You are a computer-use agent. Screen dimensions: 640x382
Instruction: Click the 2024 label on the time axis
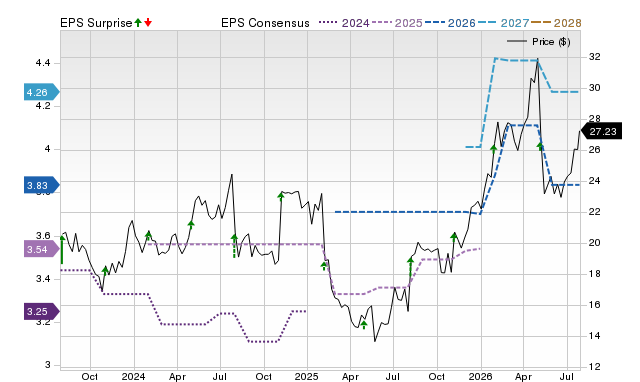coord(133,376)
